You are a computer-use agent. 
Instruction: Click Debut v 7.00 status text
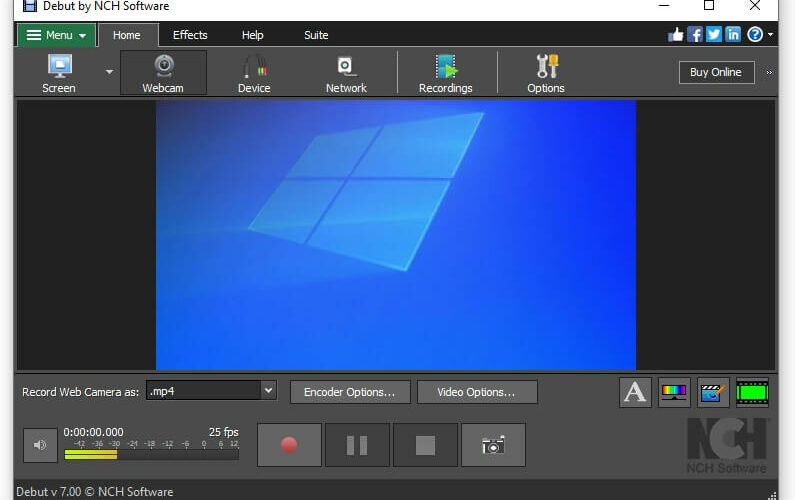point(94,492)
